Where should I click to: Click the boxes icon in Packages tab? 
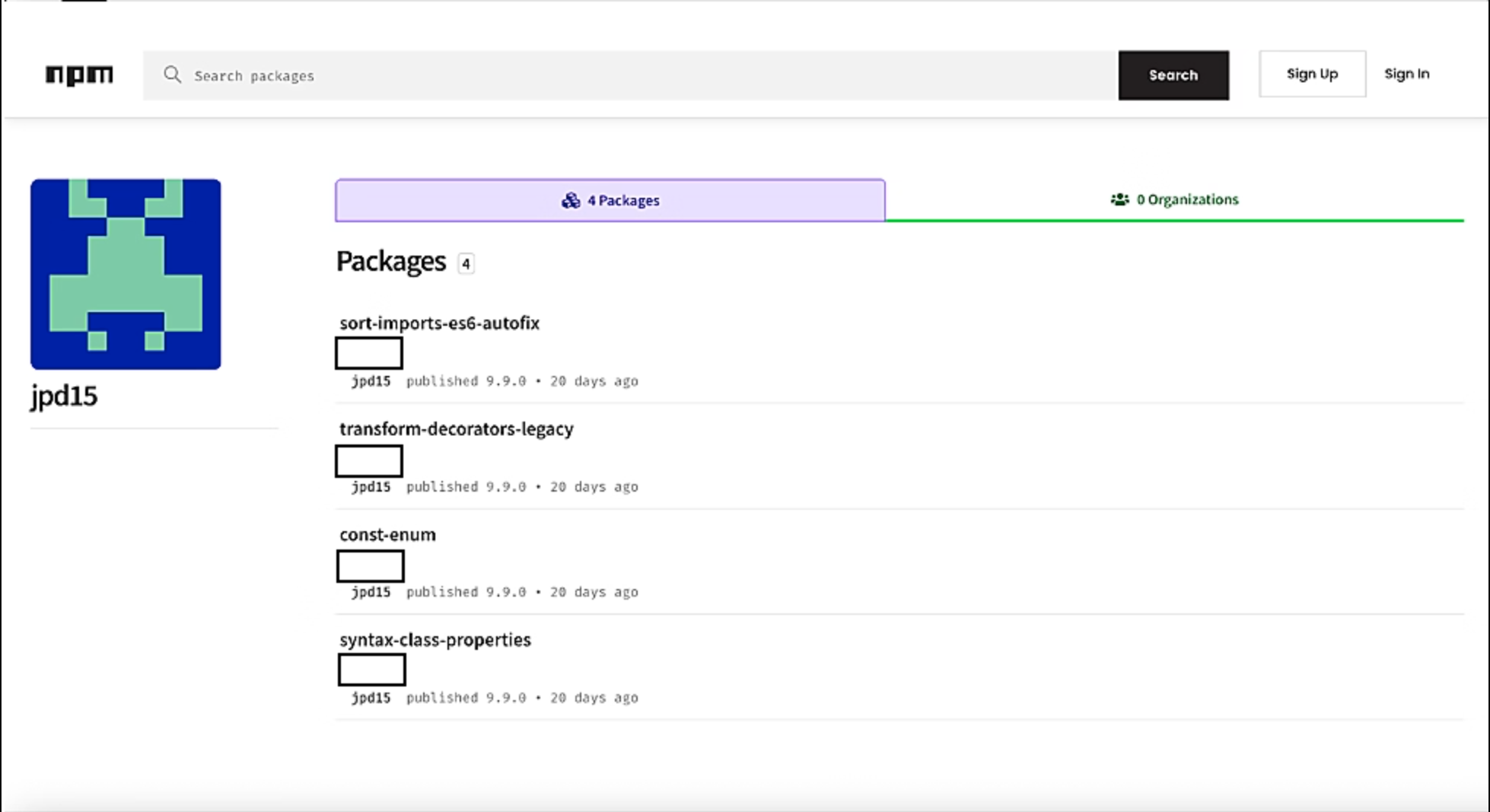[571, 200]
